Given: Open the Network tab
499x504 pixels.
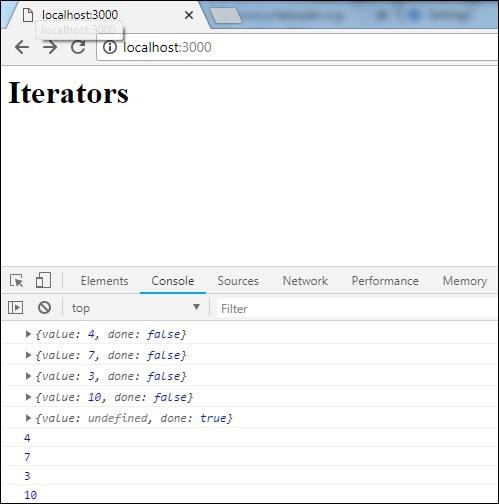Looking at the screenshot, I should (305, 281).
